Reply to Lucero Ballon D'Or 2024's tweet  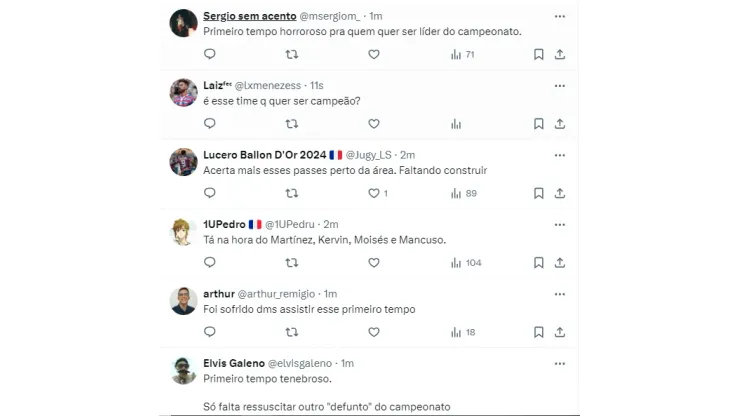(210, 193)
